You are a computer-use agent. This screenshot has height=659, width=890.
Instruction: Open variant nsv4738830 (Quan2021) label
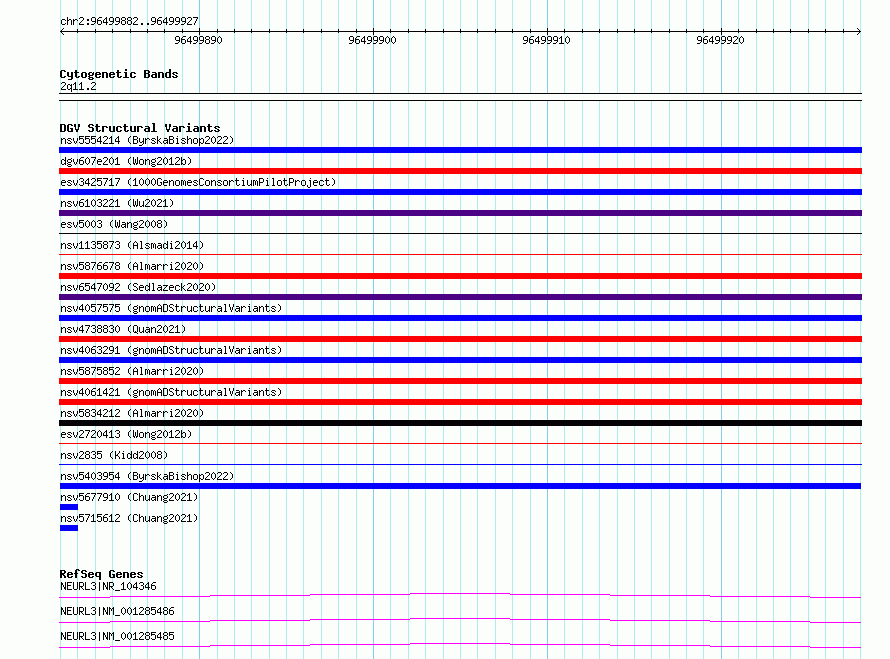[123, 329]
